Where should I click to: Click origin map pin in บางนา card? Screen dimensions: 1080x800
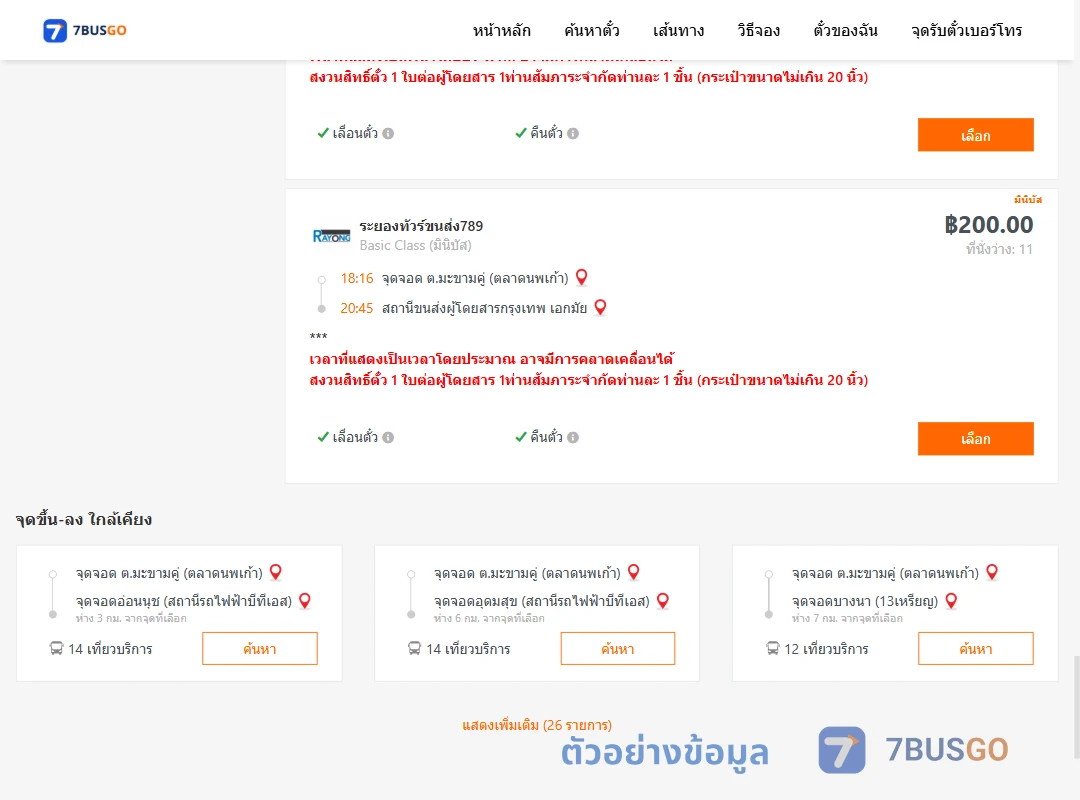tap(993, 572)
